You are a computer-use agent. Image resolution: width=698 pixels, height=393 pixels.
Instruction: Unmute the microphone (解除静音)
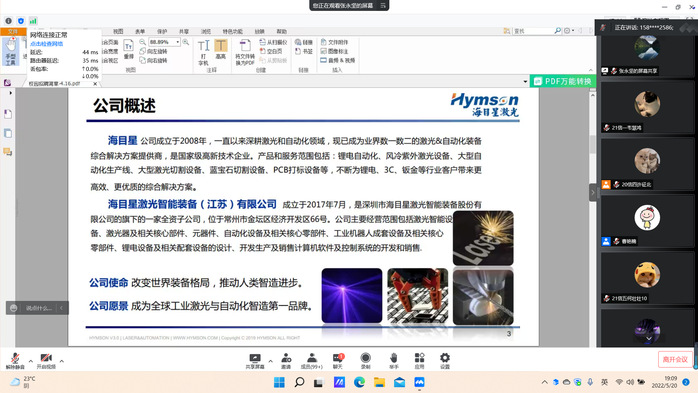15,361
